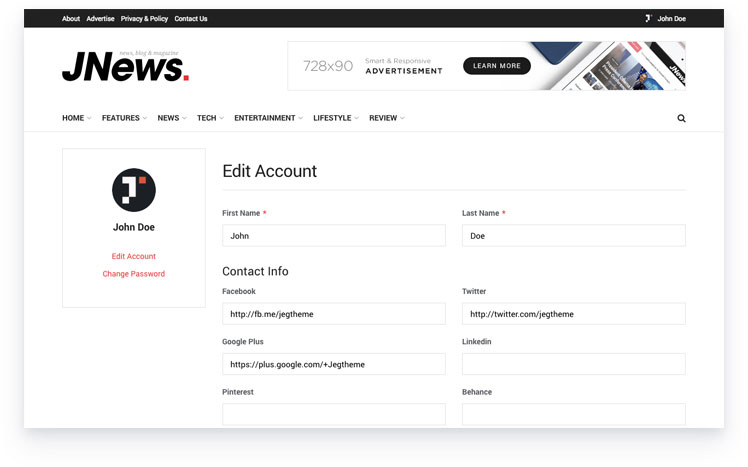Open the Change Password link
Viewport: 748px width, 467px height.
[x=134, y=274]
